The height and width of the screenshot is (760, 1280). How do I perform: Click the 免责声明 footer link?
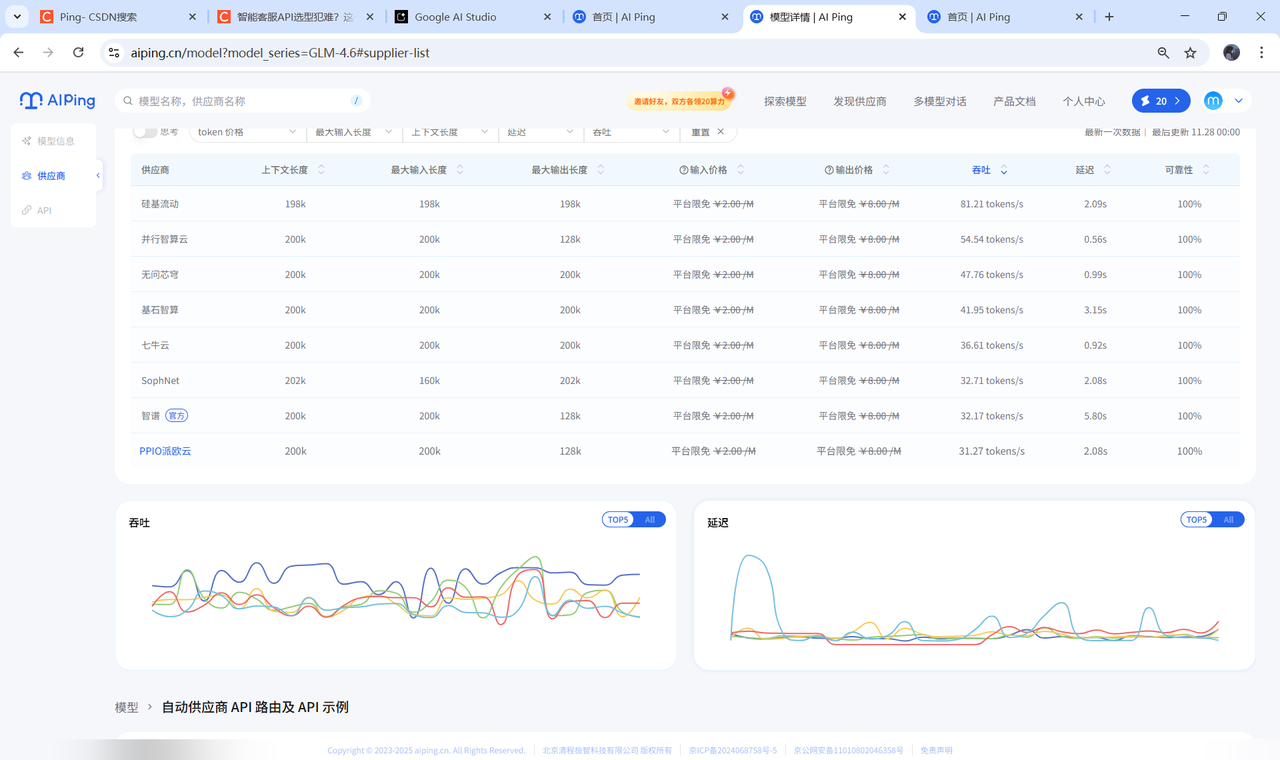936,750
